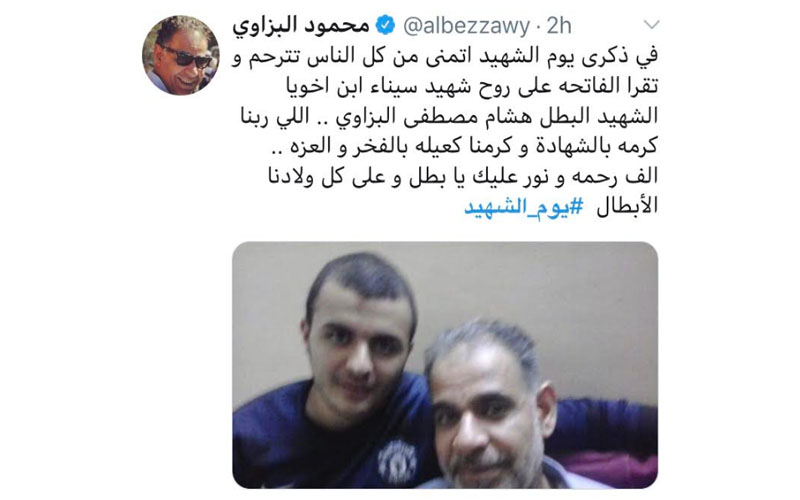The width and height of the screenshot is (800, 500).
Task: Open the @albezzawy handle link
Action: pyautogui.click(x=466, y=26)
